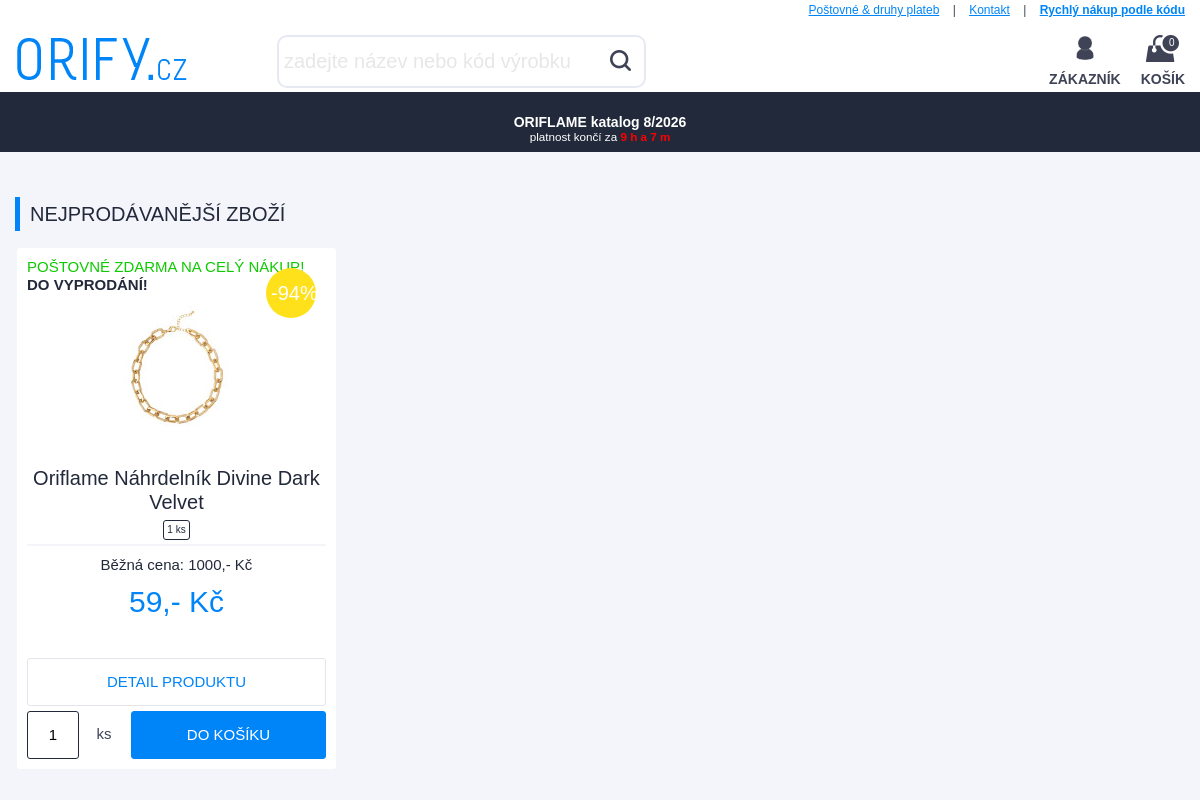Open Poštovné & druhy plateb link
Screen dimensions: 1200x800
pyautogui.click(x=874, y=10)
